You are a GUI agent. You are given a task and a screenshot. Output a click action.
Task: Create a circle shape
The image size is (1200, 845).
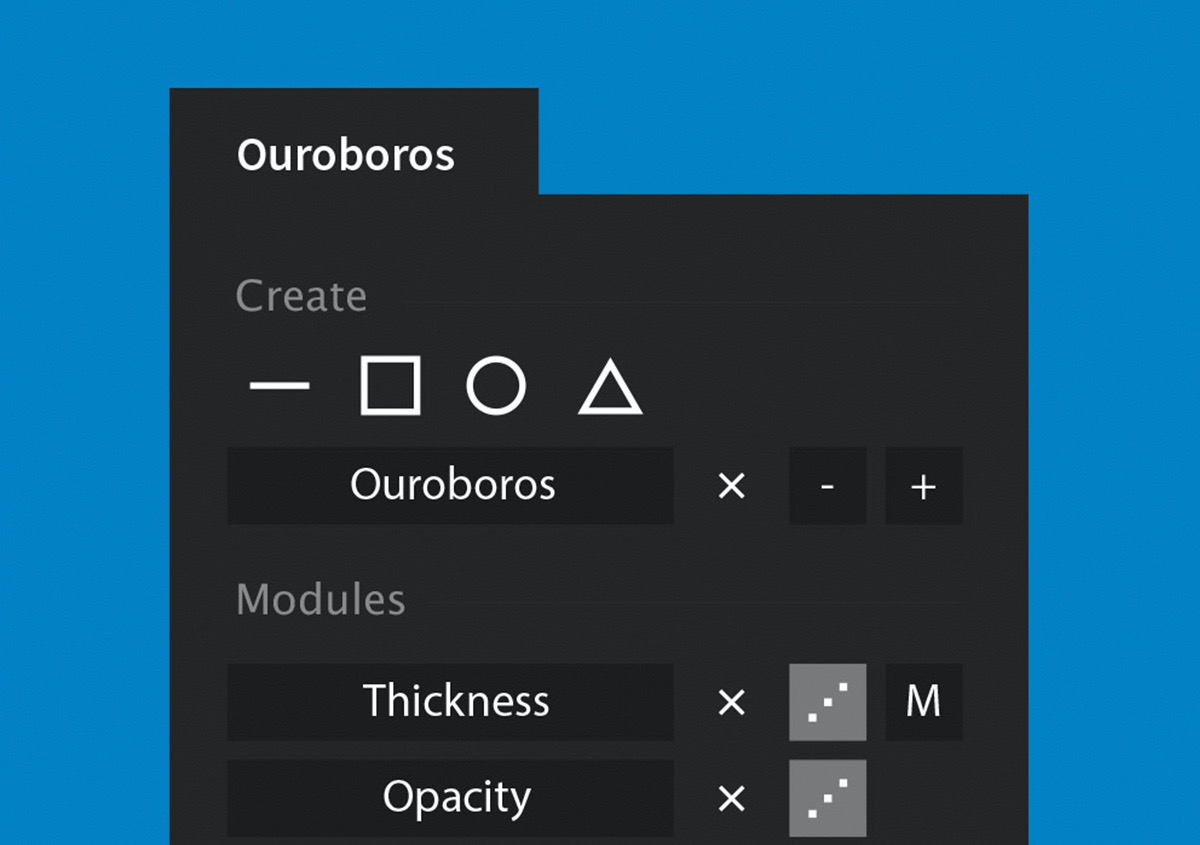(x=496, y=386)
